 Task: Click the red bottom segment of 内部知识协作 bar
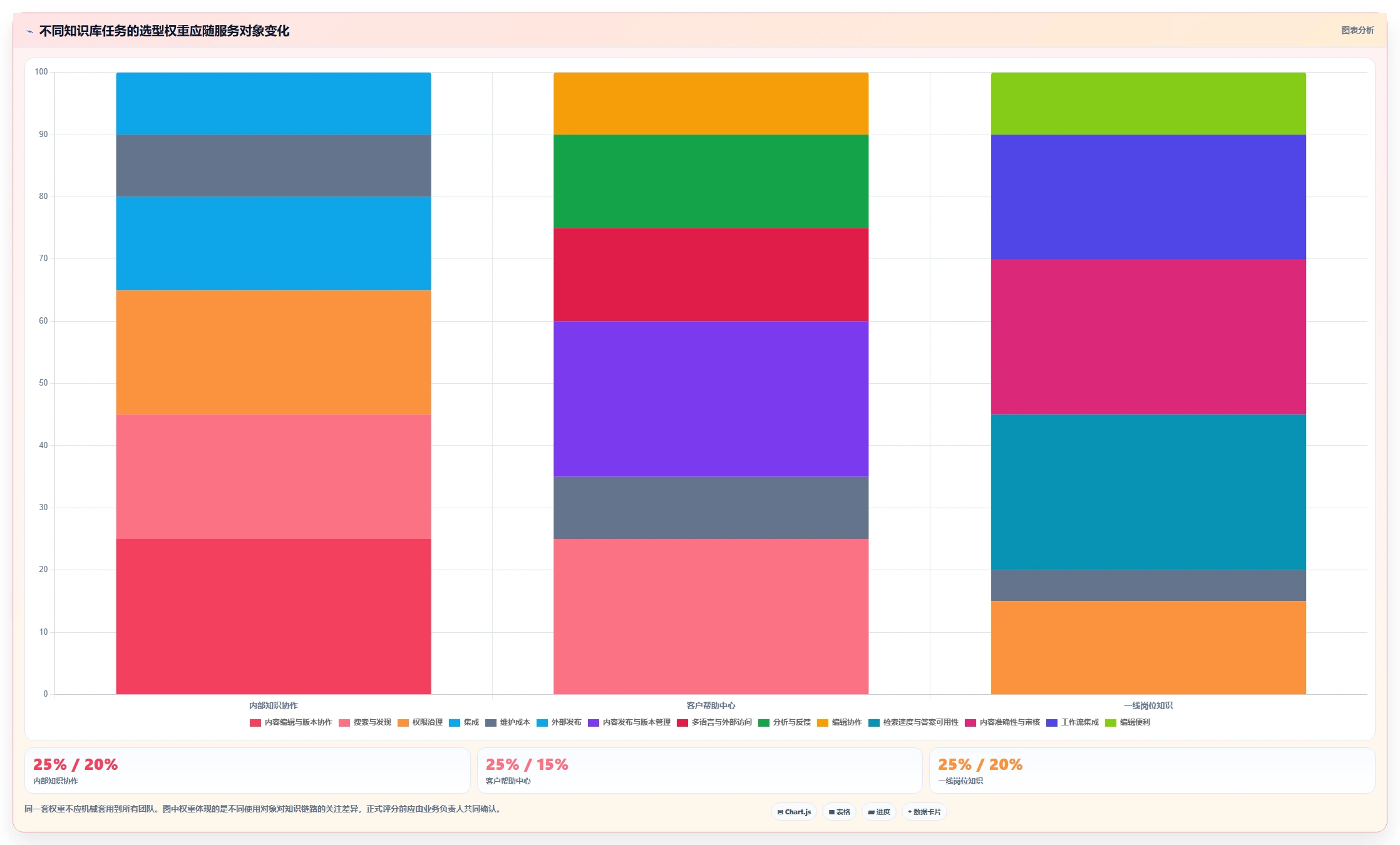(274, 617)
